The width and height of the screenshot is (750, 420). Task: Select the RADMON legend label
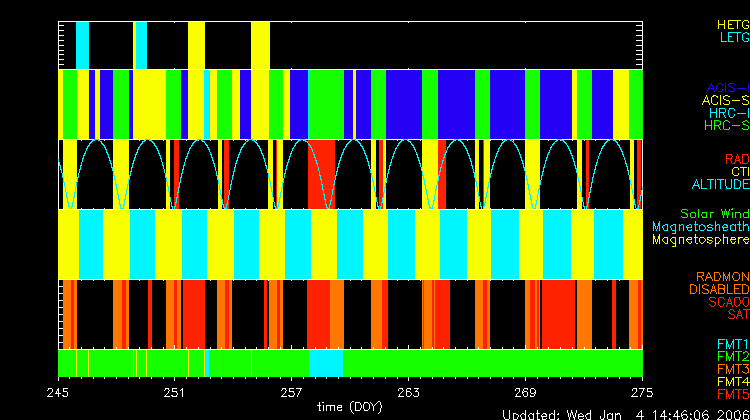pos(723,276)
